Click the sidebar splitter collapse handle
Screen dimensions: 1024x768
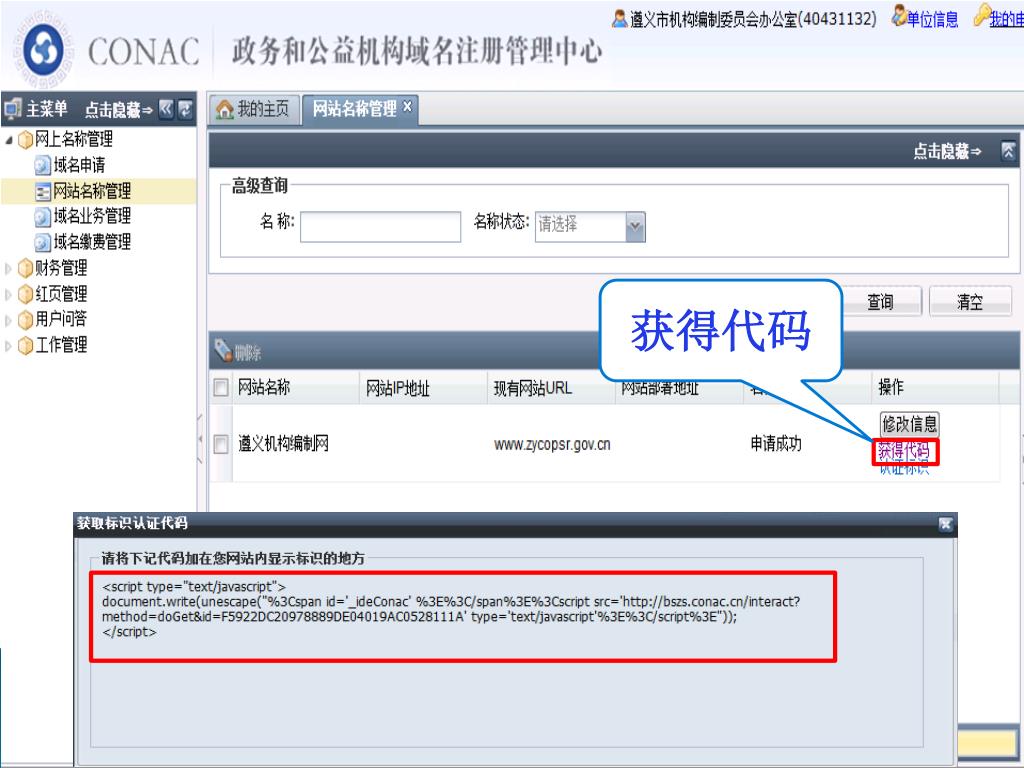[x=200, y=439]
